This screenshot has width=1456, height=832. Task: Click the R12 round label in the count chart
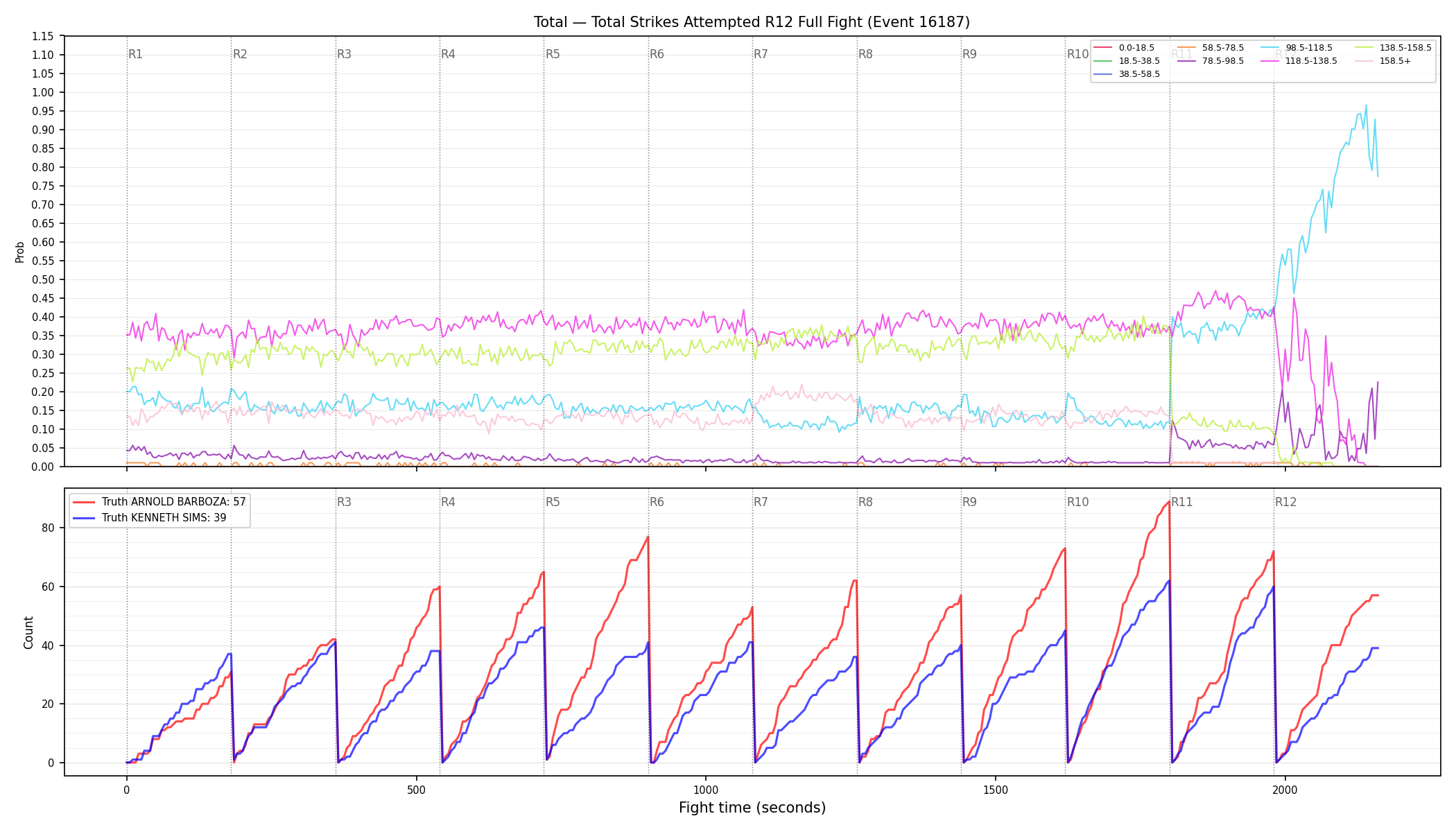1286,502
